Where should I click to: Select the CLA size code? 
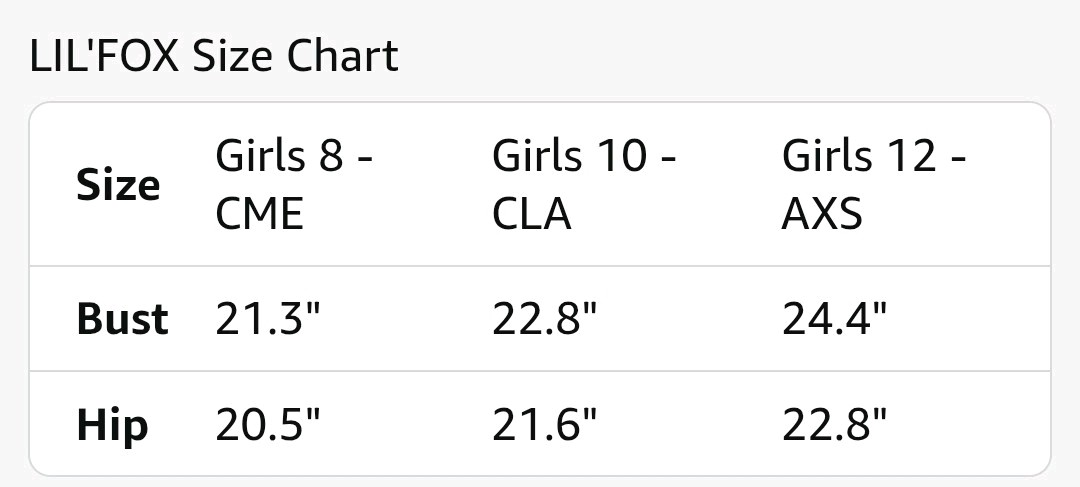click(x=531, y=215)
